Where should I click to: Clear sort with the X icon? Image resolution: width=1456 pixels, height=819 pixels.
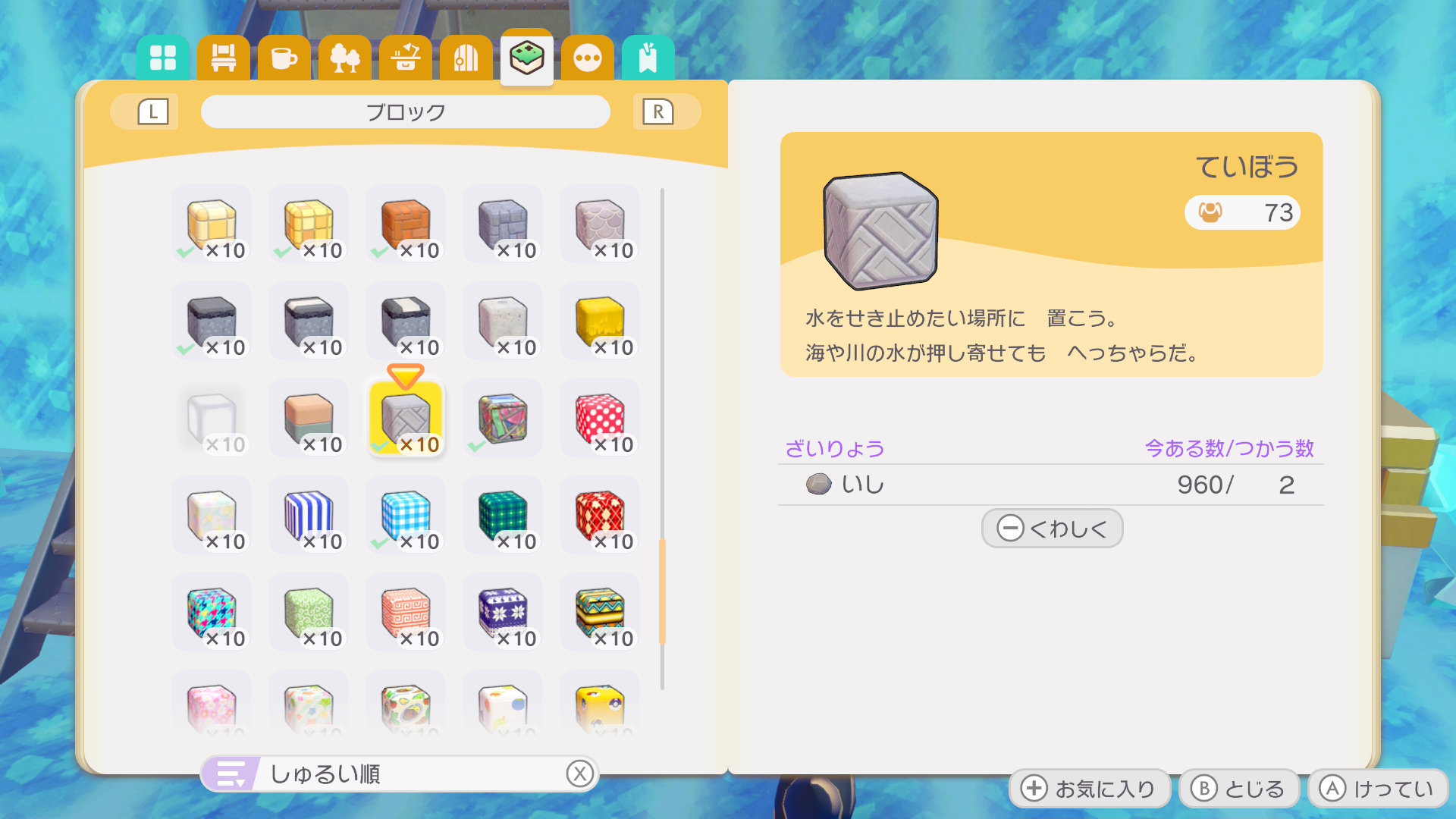pyautogui.click(x=579, y=773)
